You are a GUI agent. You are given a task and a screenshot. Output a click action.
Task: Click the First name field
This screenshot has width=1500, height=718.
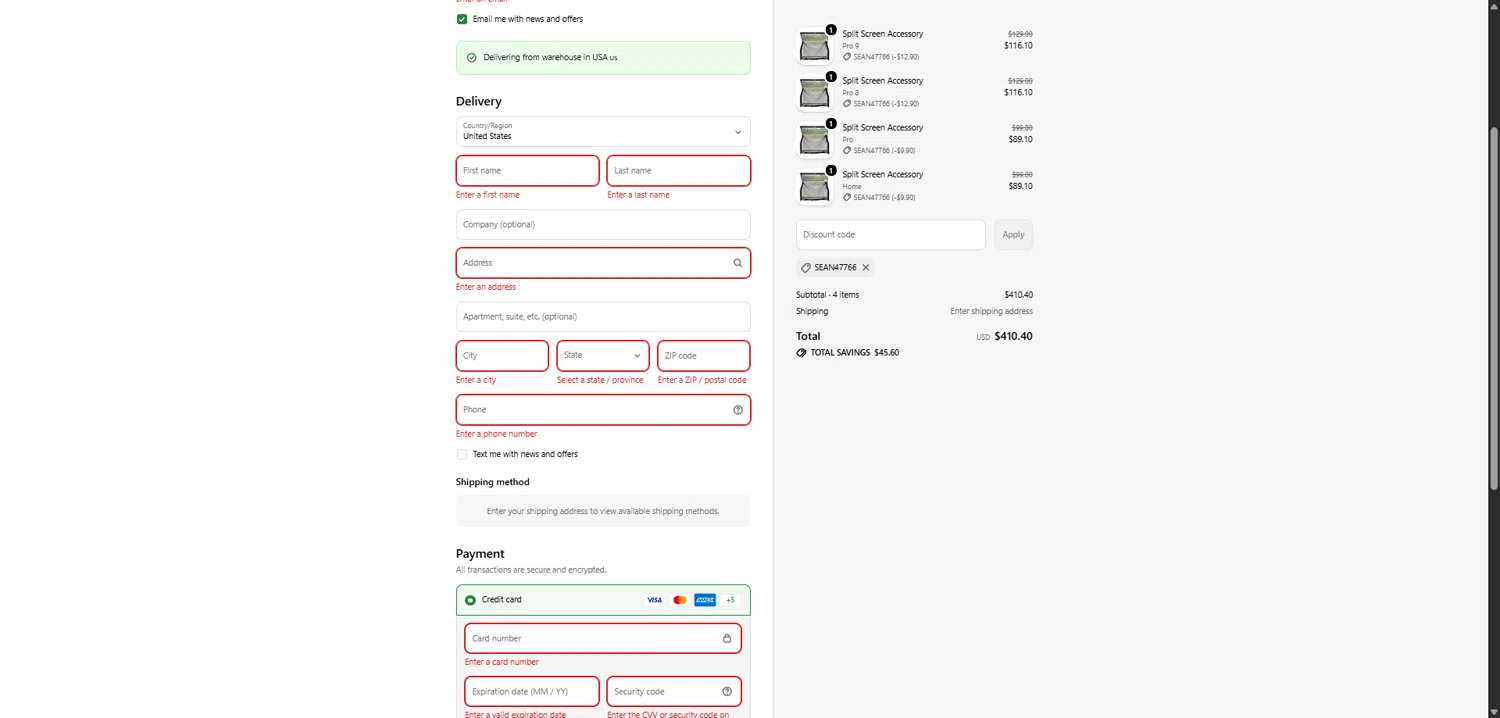527,171
